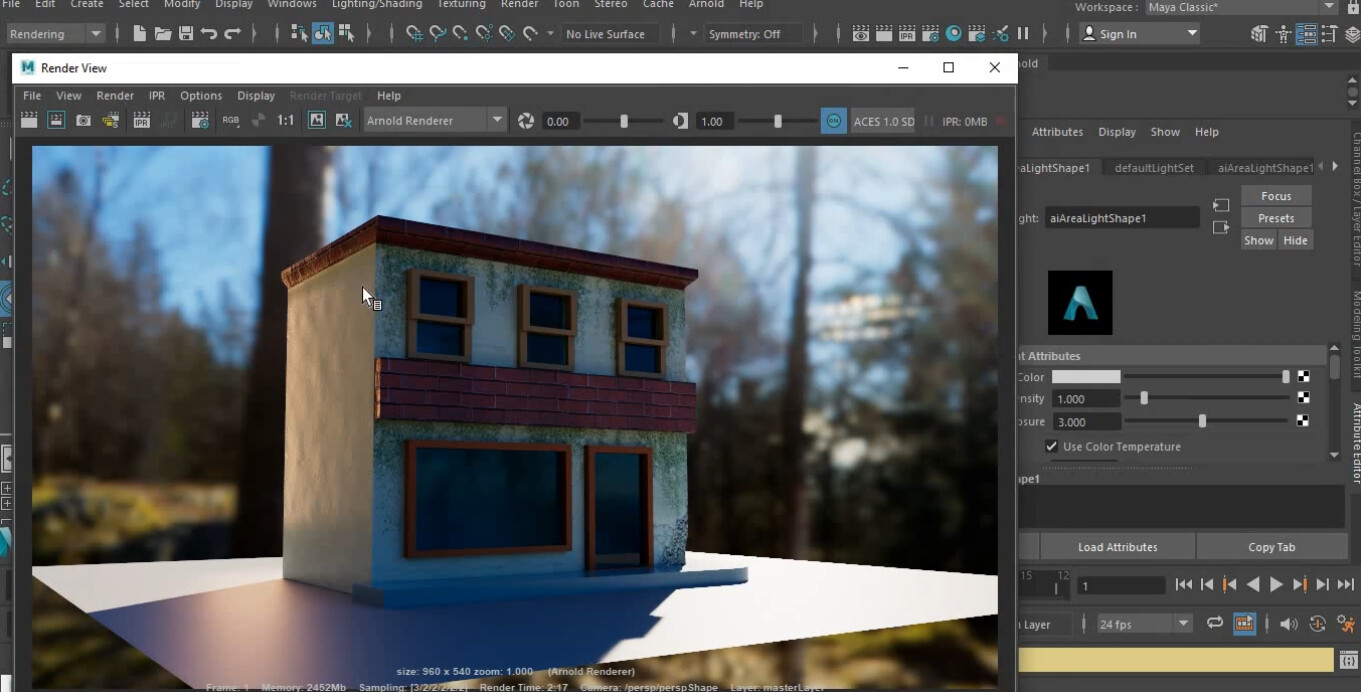Viewport: 1361px width, 692px height.
Task: Click the Presets button
Action: click(1276, 218)
